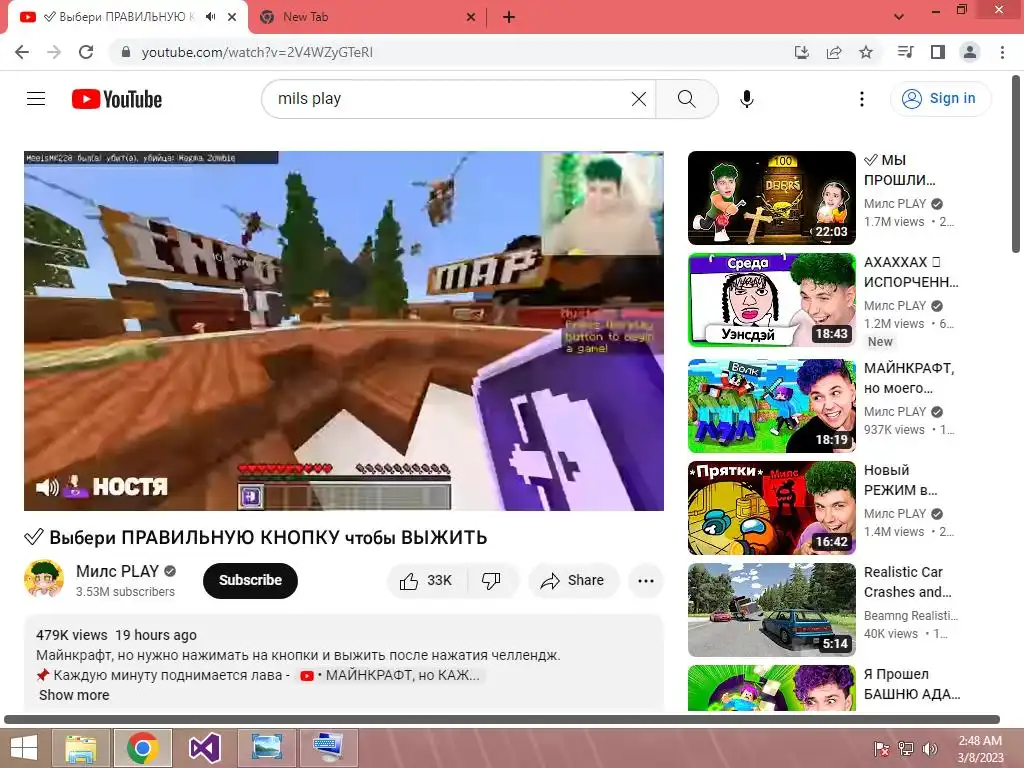Open the YouTube hamburger guide menu
1024x768 pixels.
click(36, 99)
